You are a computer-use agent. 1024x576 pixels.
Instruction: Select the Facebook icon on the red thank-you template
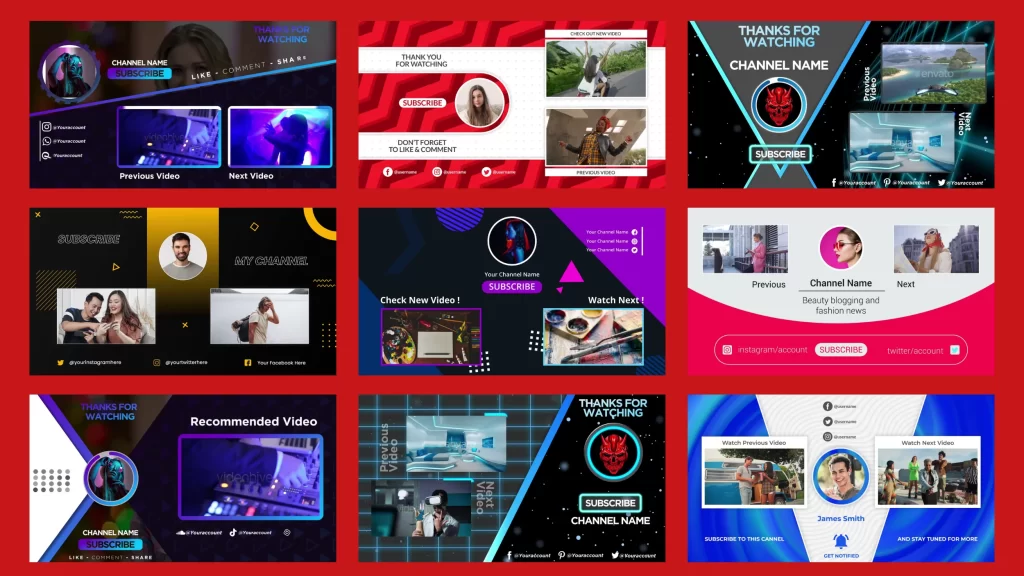[x=387, y=171]
